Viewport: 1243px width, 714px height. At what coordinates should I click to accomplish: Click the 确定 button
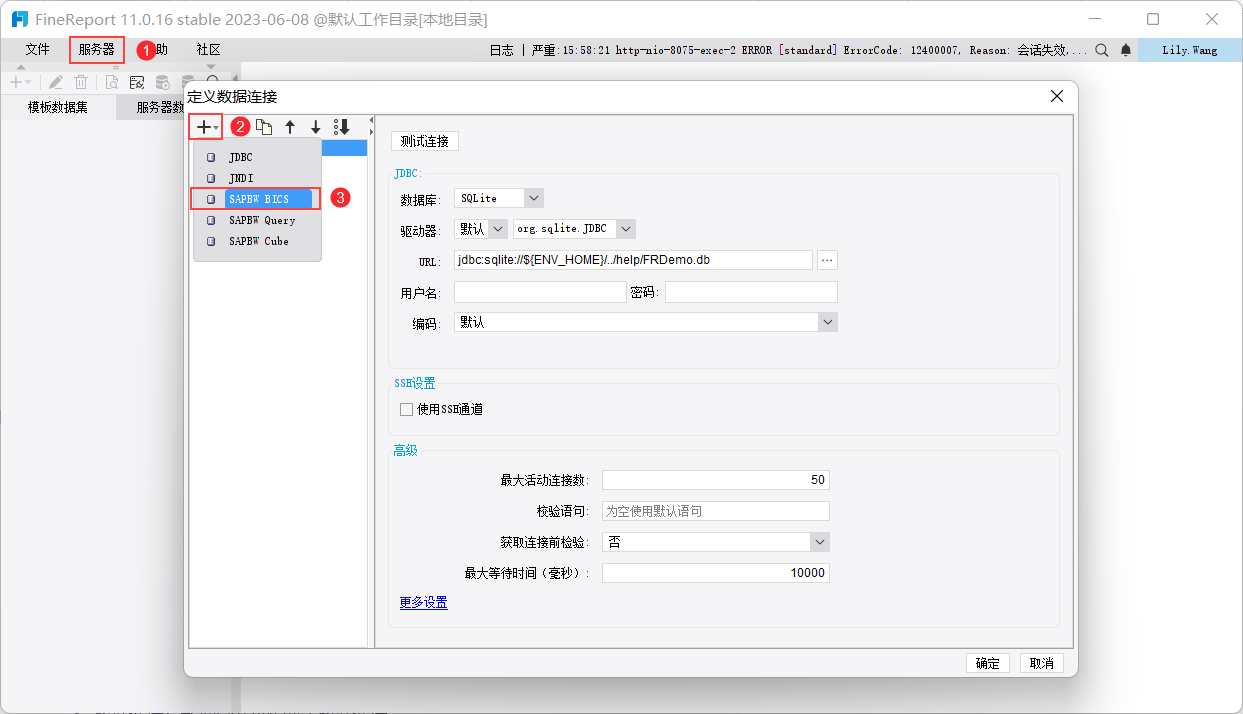[988, 663]
